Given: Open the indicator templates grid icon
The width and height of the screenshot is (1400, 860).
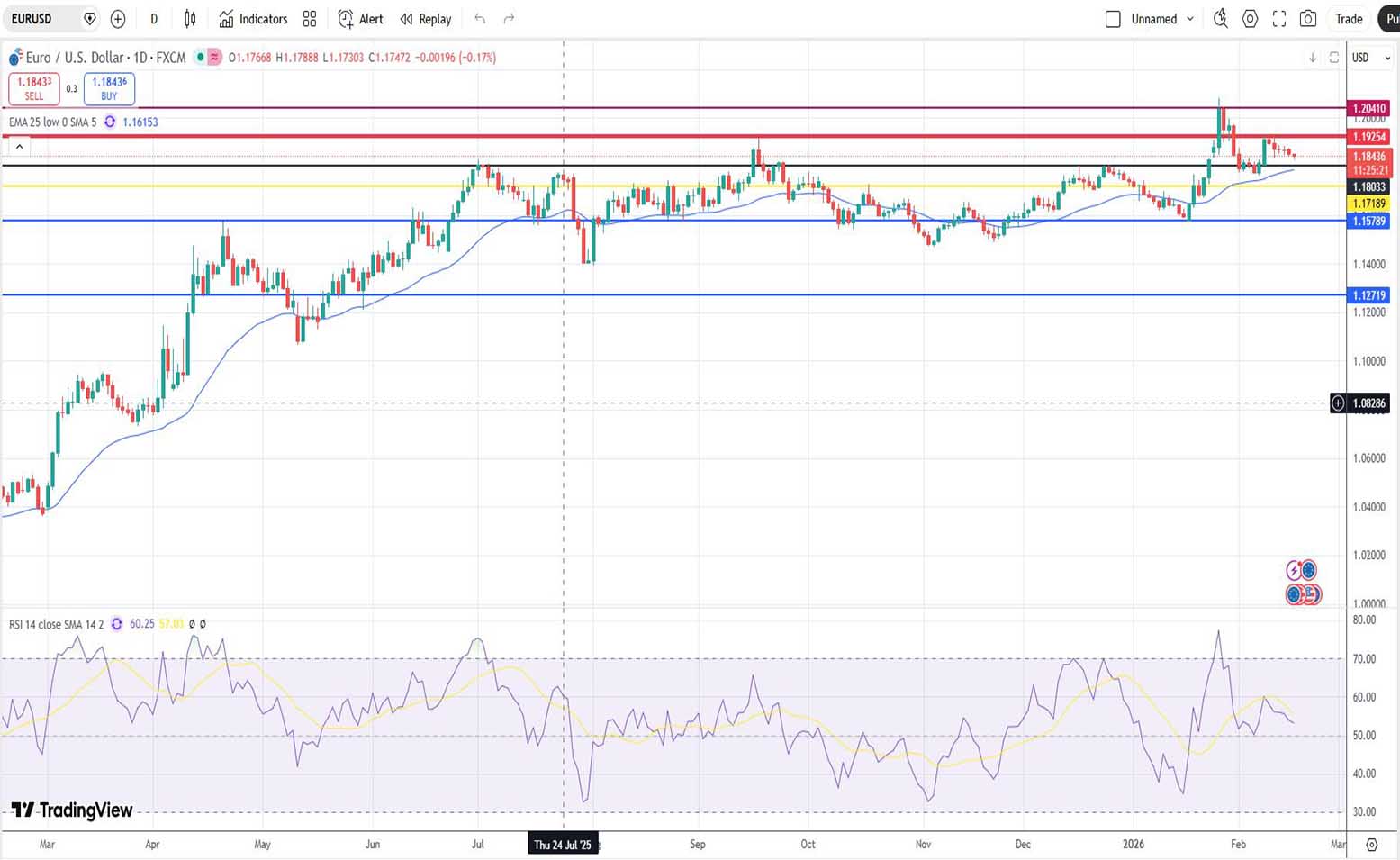Looking at the screenshot, I should pos(310,19).
